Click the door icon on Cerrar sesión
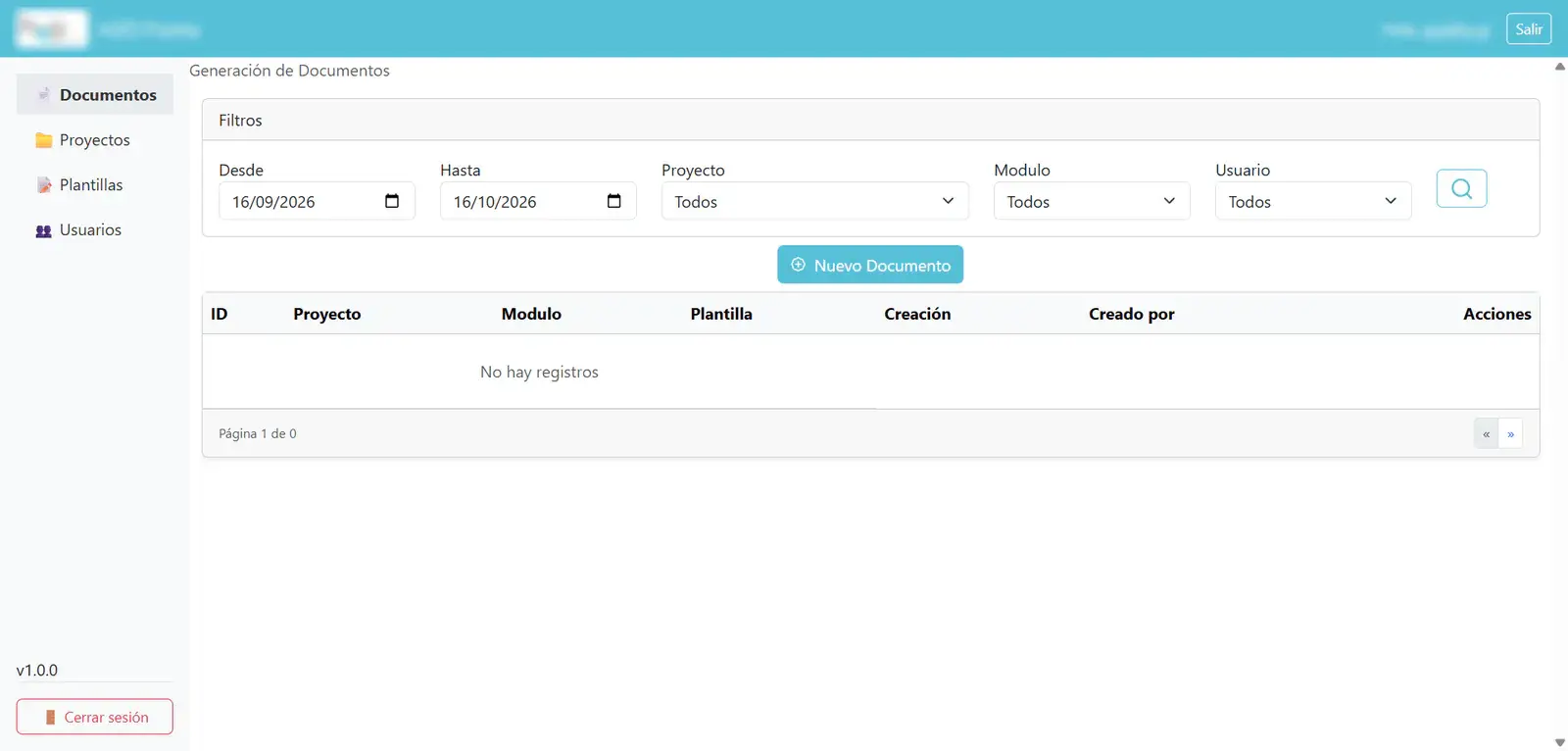The height and width of the screenshot is (751, 1568). 50,718
